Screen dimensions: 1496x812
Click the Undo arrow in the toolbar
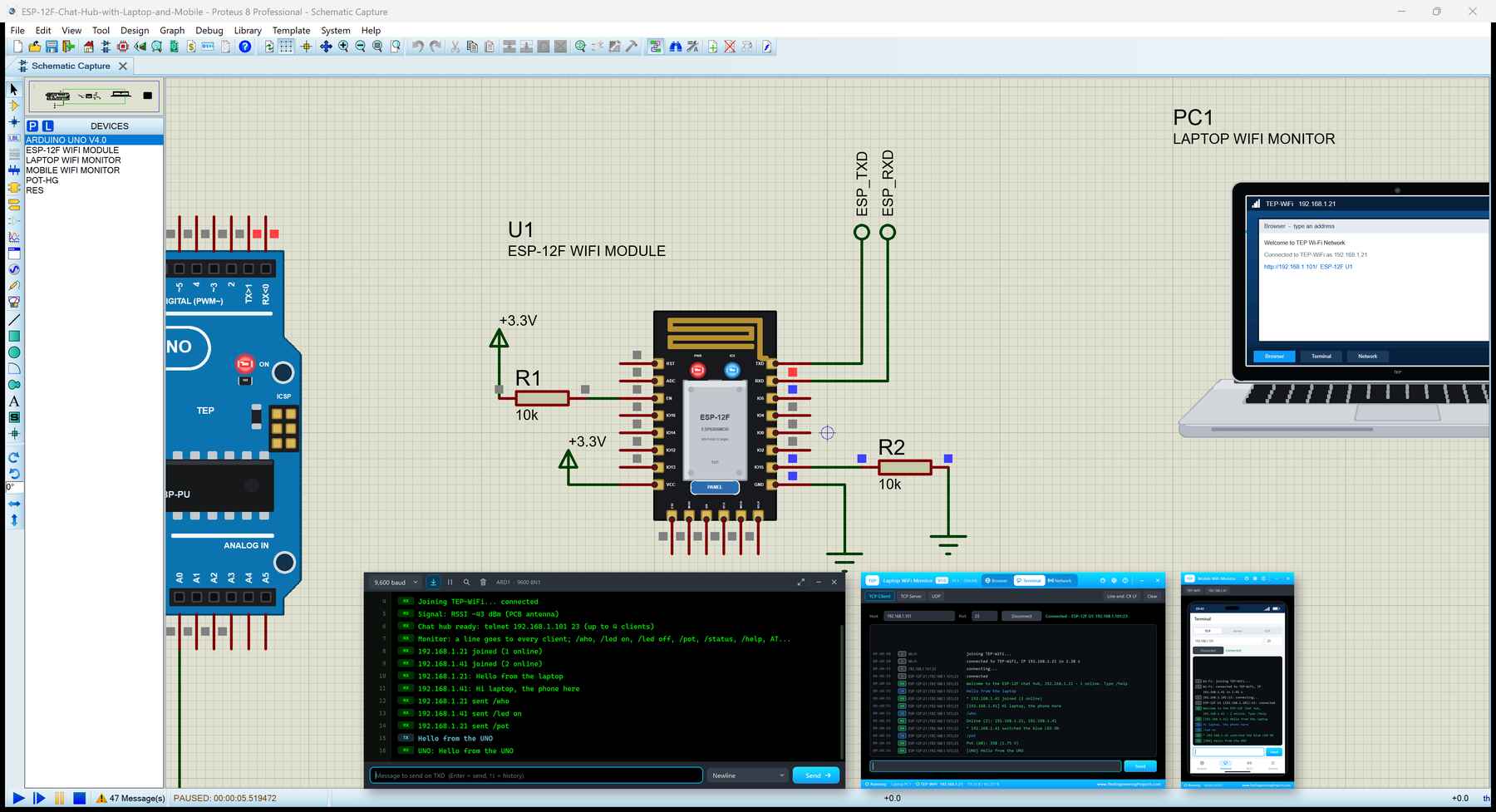click(x=418, y=47)
